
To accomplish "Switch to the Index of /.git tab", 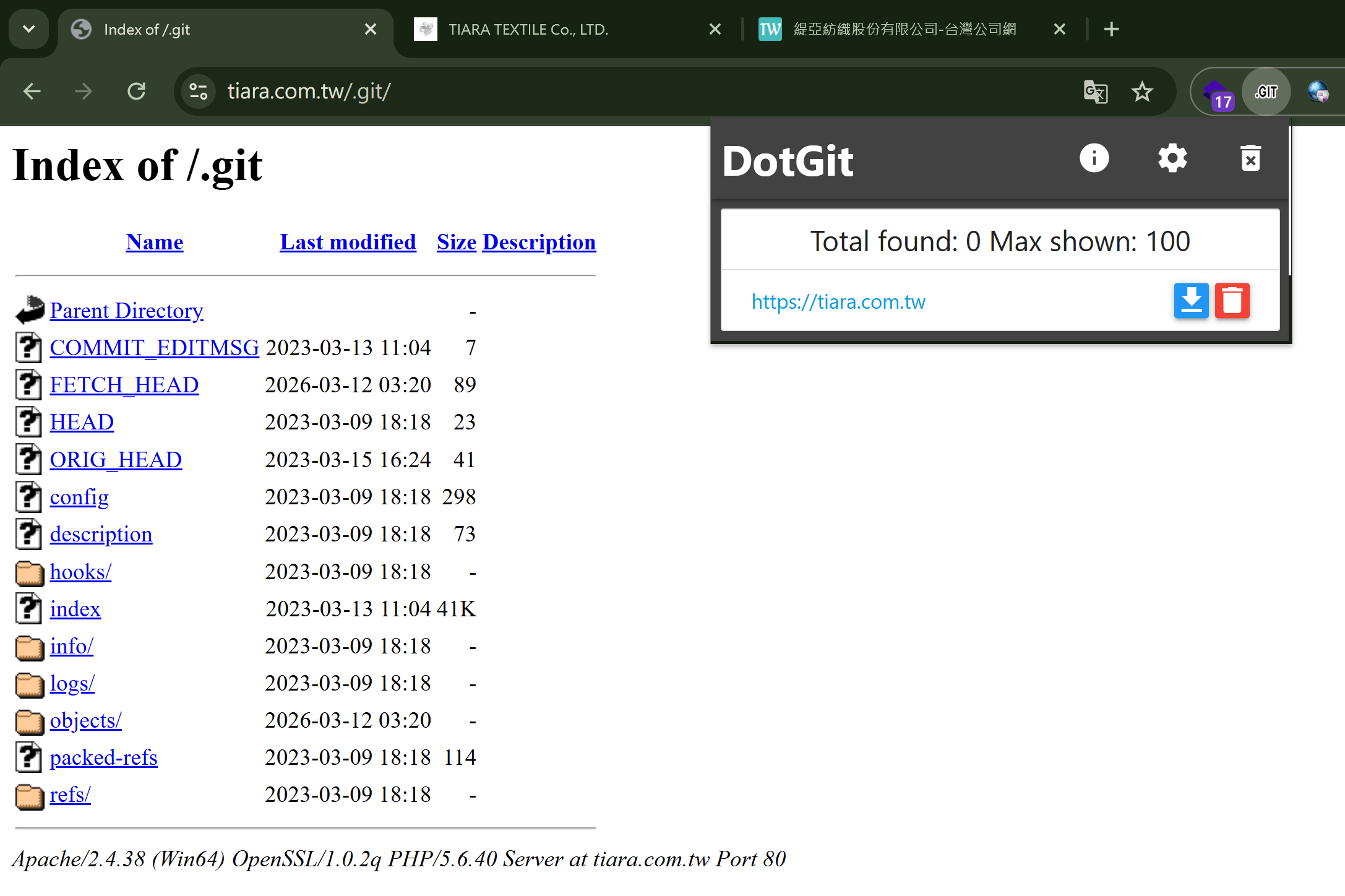I will coord(226,29).
